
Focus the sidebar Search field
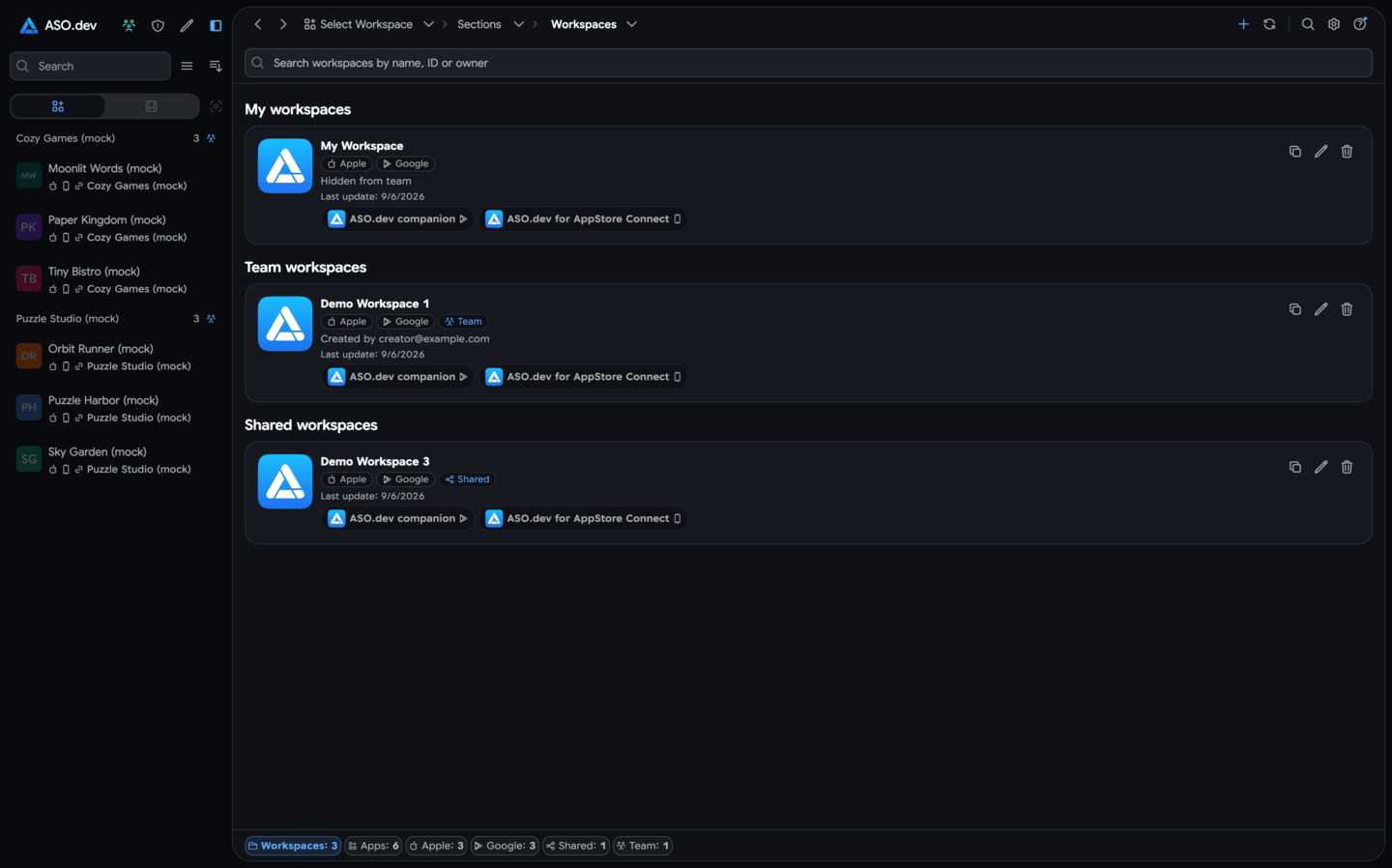click(90, 66)
